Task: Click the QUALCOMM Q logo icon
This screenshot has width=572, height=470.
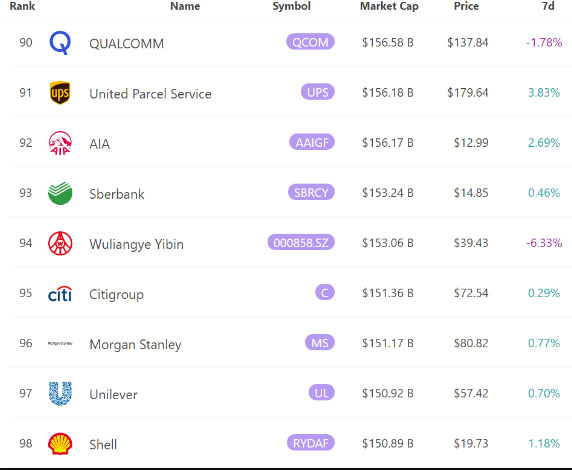Action: click(60, 43)
